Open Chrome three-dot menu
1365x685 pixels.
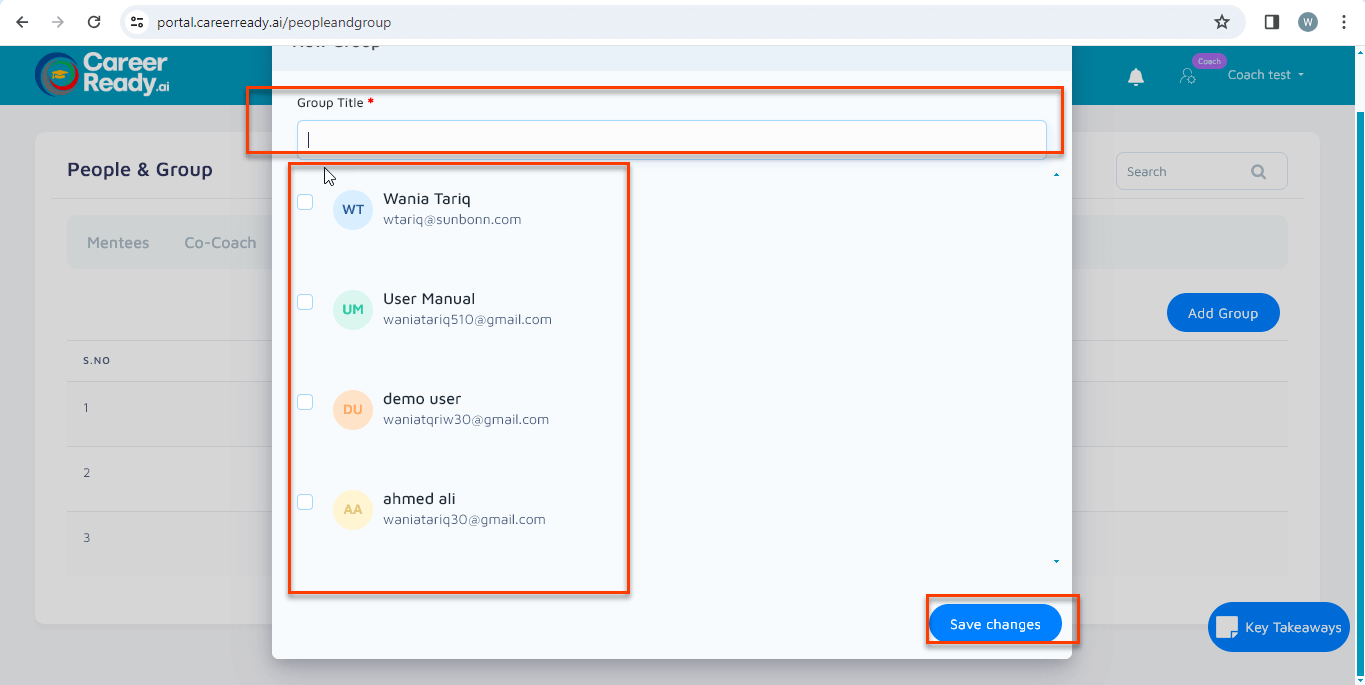tap(1344, 22)
